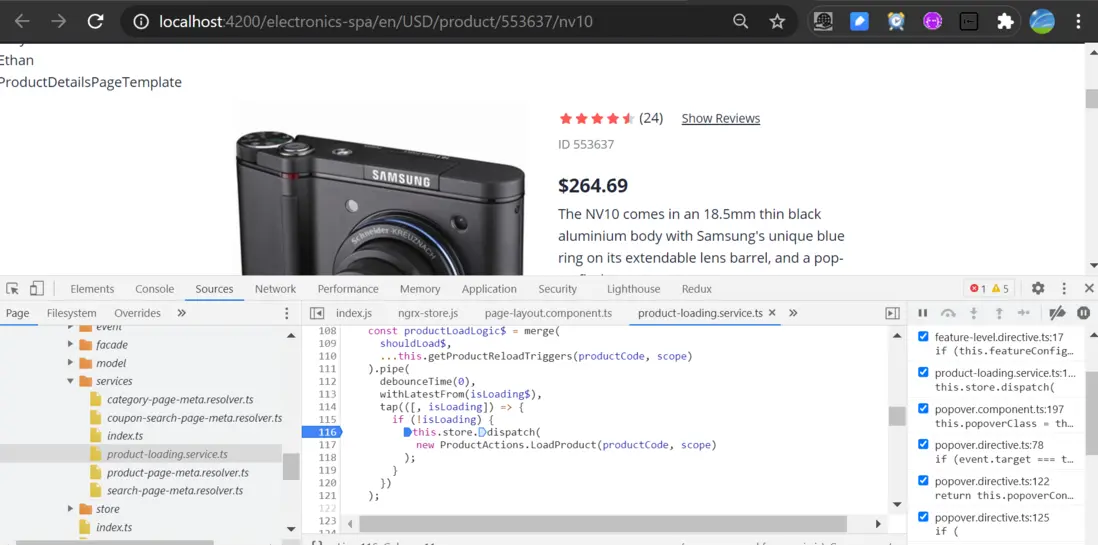Bookmark this page with star icon
Image resolution: width=1098 pixels, height=545 pixels.
777,22
